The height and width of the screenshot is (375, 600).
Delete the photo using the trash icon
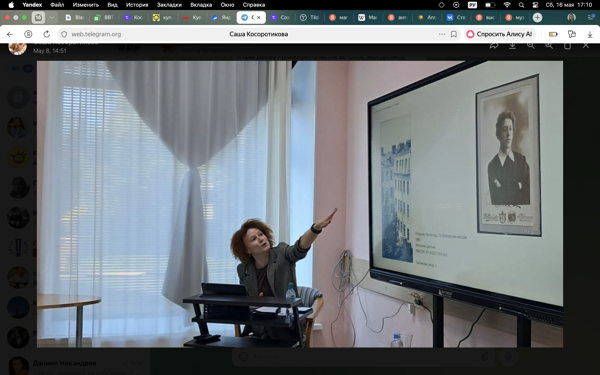pyautogui.click(x=567, y=46)
